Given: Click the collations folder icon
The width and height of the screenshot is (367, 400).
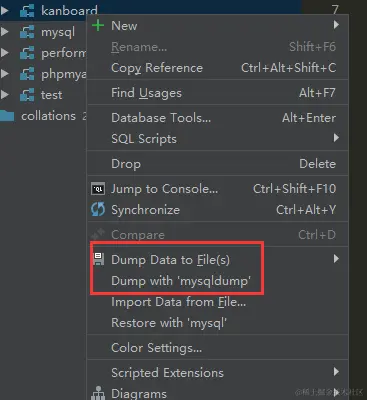Looking at the screenshot, I should point(7,116).
